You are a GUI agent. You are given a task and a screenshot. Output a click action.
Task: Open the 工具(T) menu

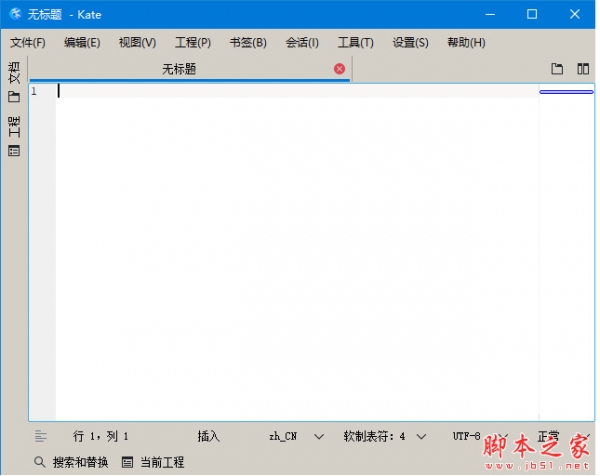click(x=355, y=42)
